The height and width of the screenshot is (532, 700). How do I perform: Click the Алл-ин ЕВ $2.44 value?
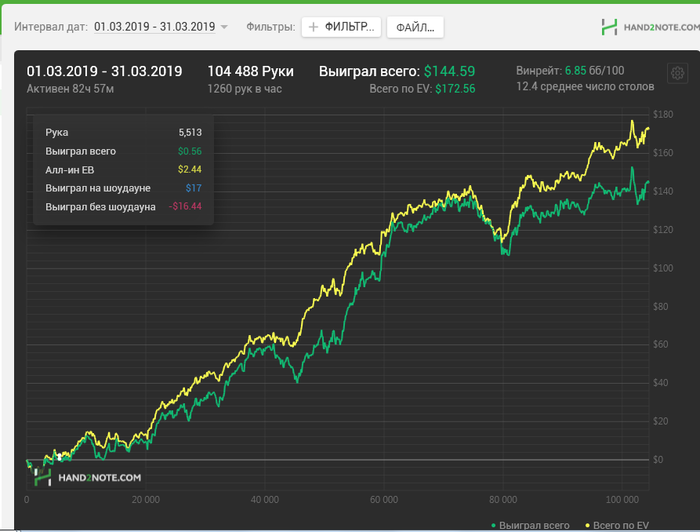190,170
